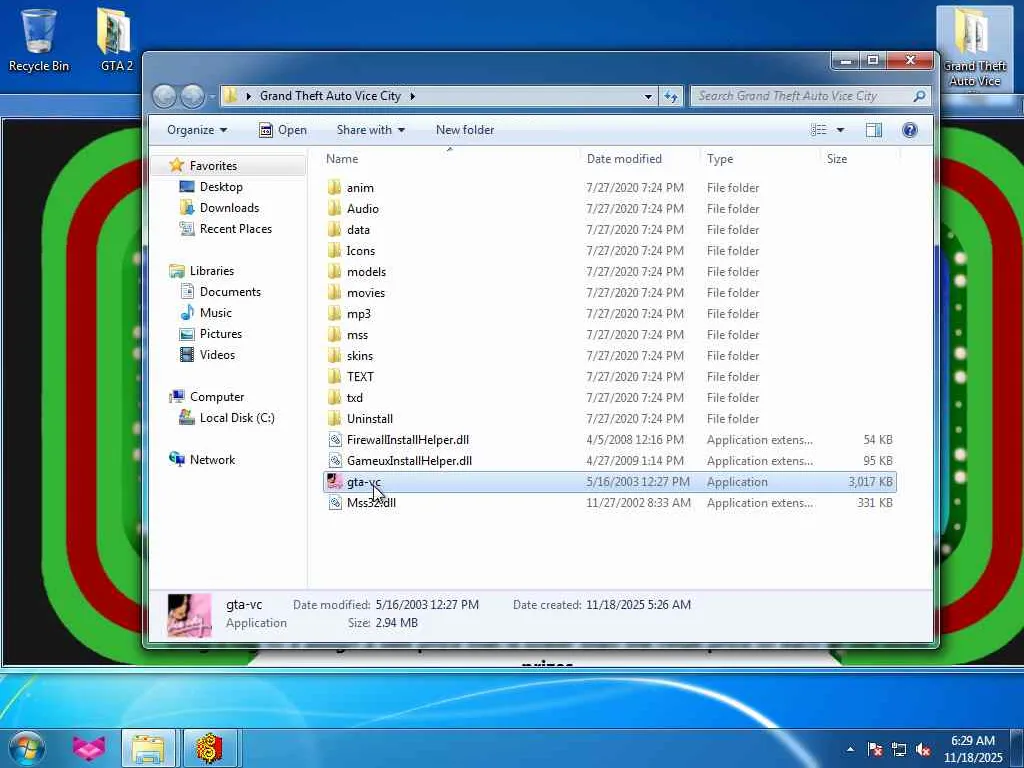Open Local Disk (C:)
The image size is (1024, 768).
click(x=237, y=418)
